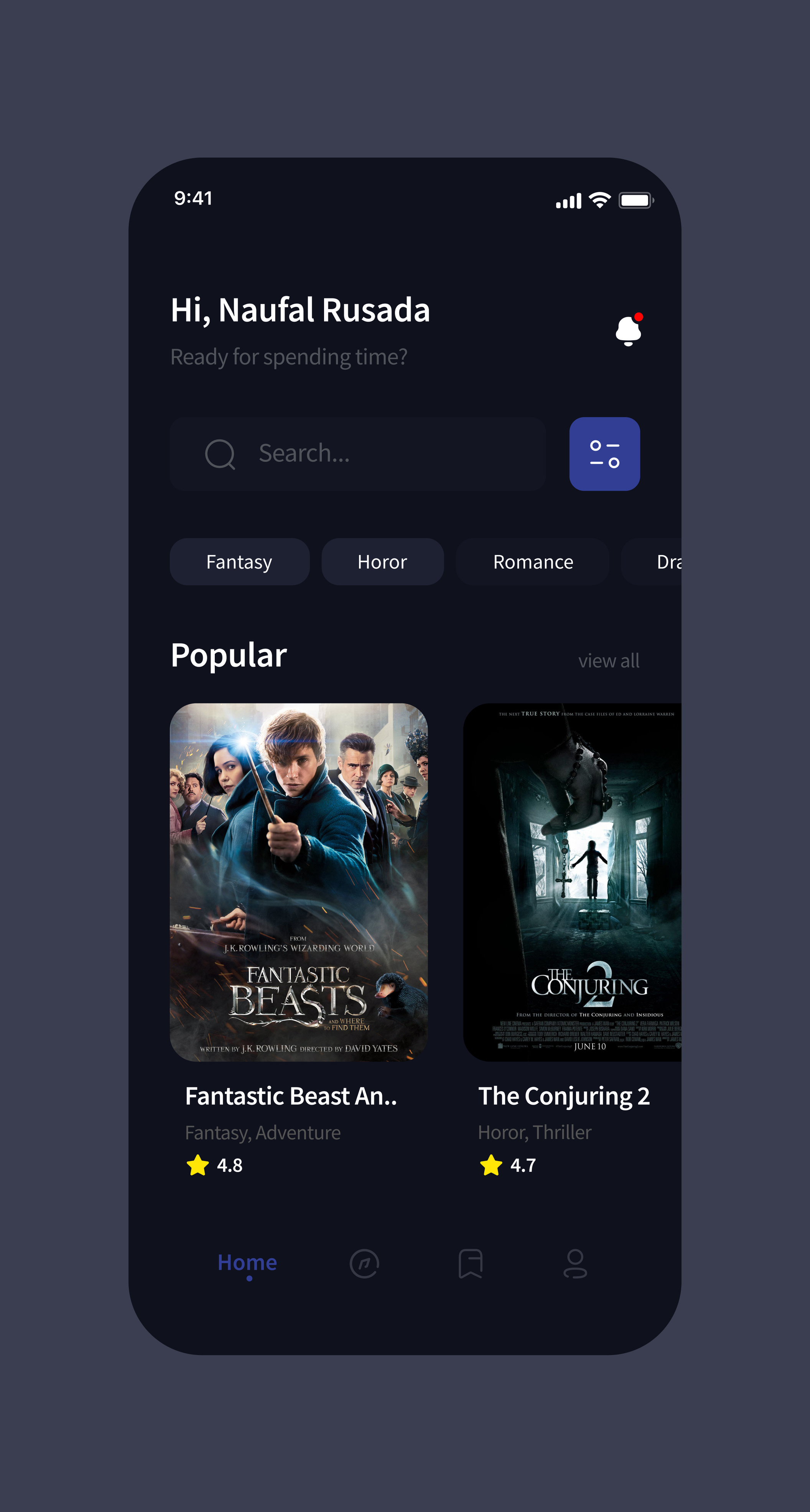This screenshot has height=1512, width=810.
Task: Select the Fantasy genre filter tag
Action: click(x=239, y=561)
